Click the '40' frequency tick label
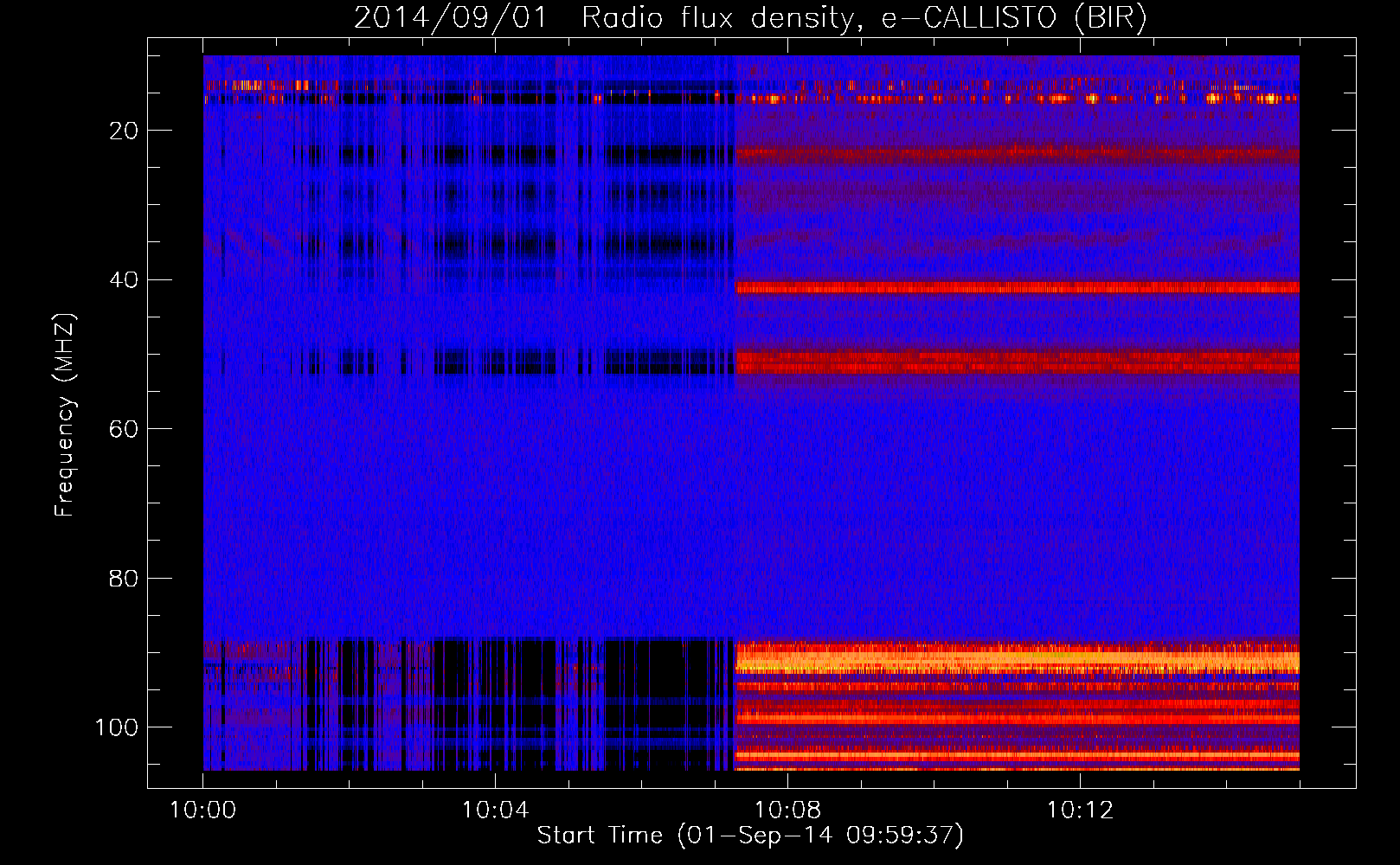The image size is (1400, 865). pyautogui.click(x=125, y=280)
